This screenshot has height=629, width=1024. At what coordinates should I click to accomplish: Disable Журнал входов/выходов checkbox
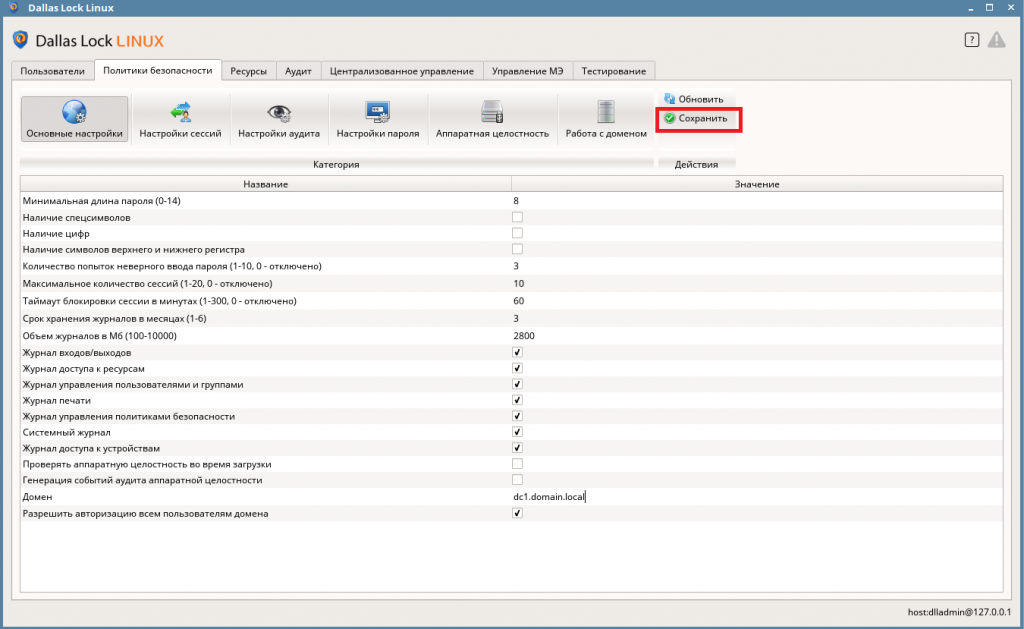(517, 352)
